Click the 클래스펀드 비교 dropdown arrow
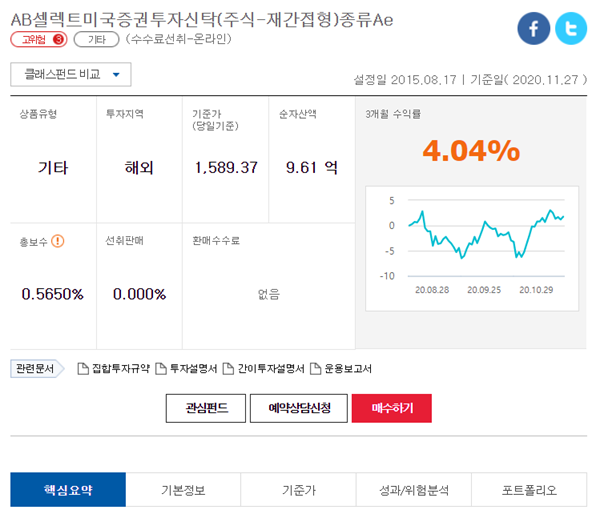Image resolution: width=592 pixels, height=514 pixels. [116, 75]
